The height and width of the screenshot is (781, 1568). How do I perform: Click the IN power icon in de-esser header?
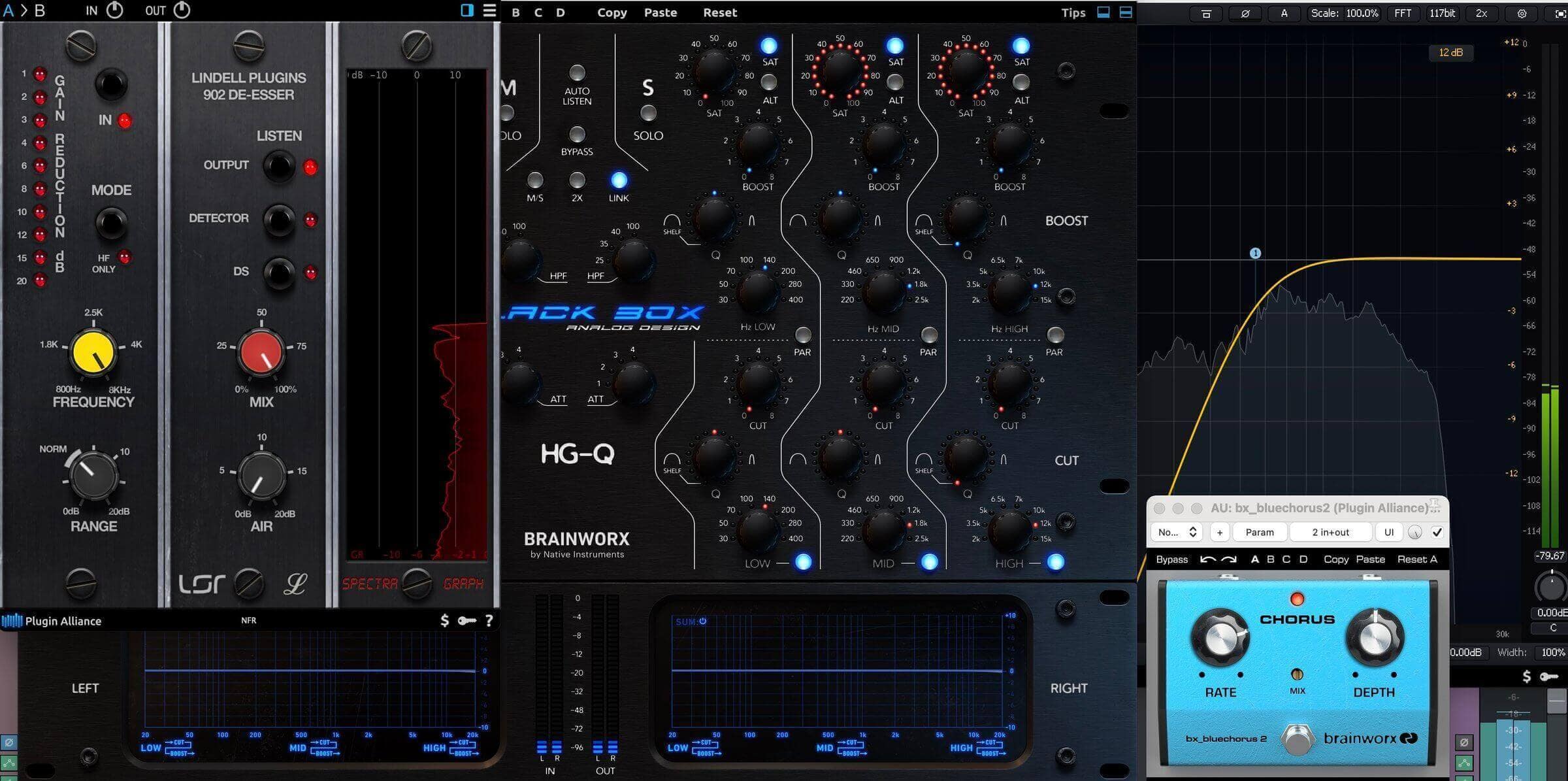click(114, 10)
